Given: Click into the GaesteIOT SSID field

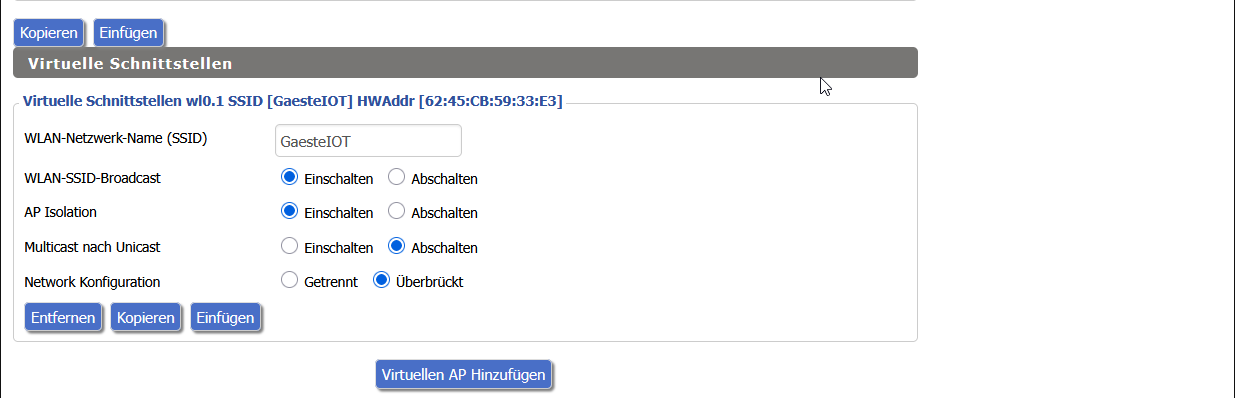Looking at the screenshot, I should pos(368,141).
